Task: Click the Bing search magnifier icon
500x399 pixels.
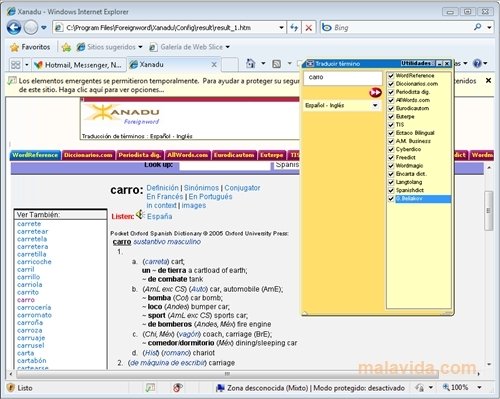Action: coord(477,27)
